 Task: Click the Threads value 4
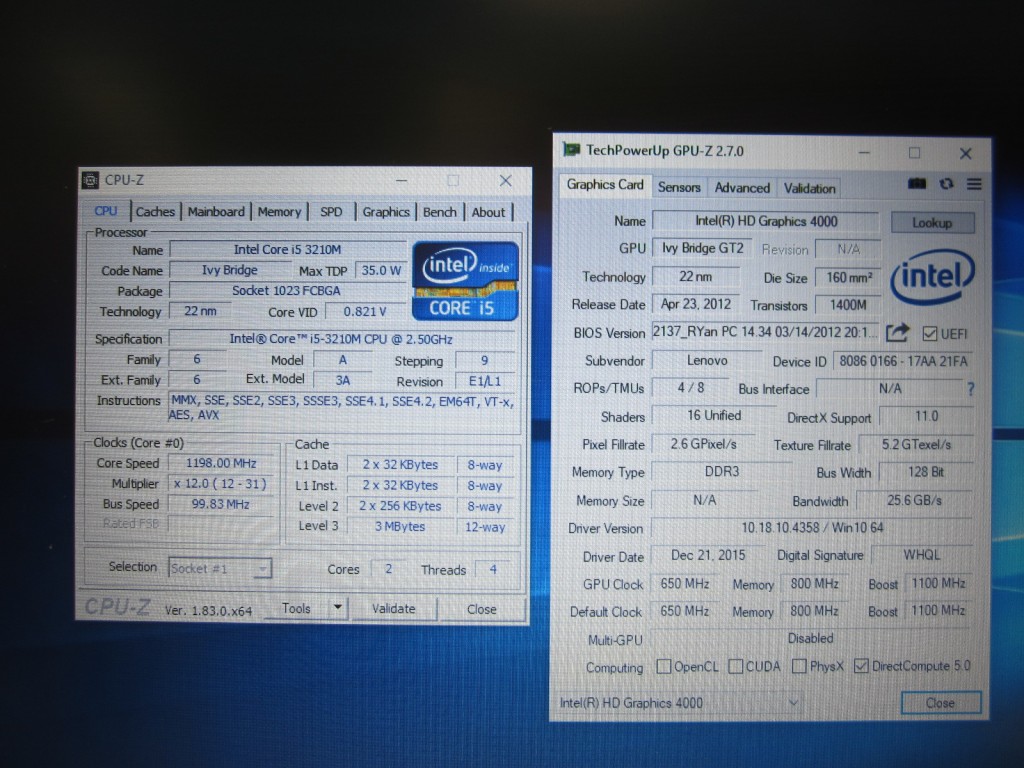click(494, 569)
